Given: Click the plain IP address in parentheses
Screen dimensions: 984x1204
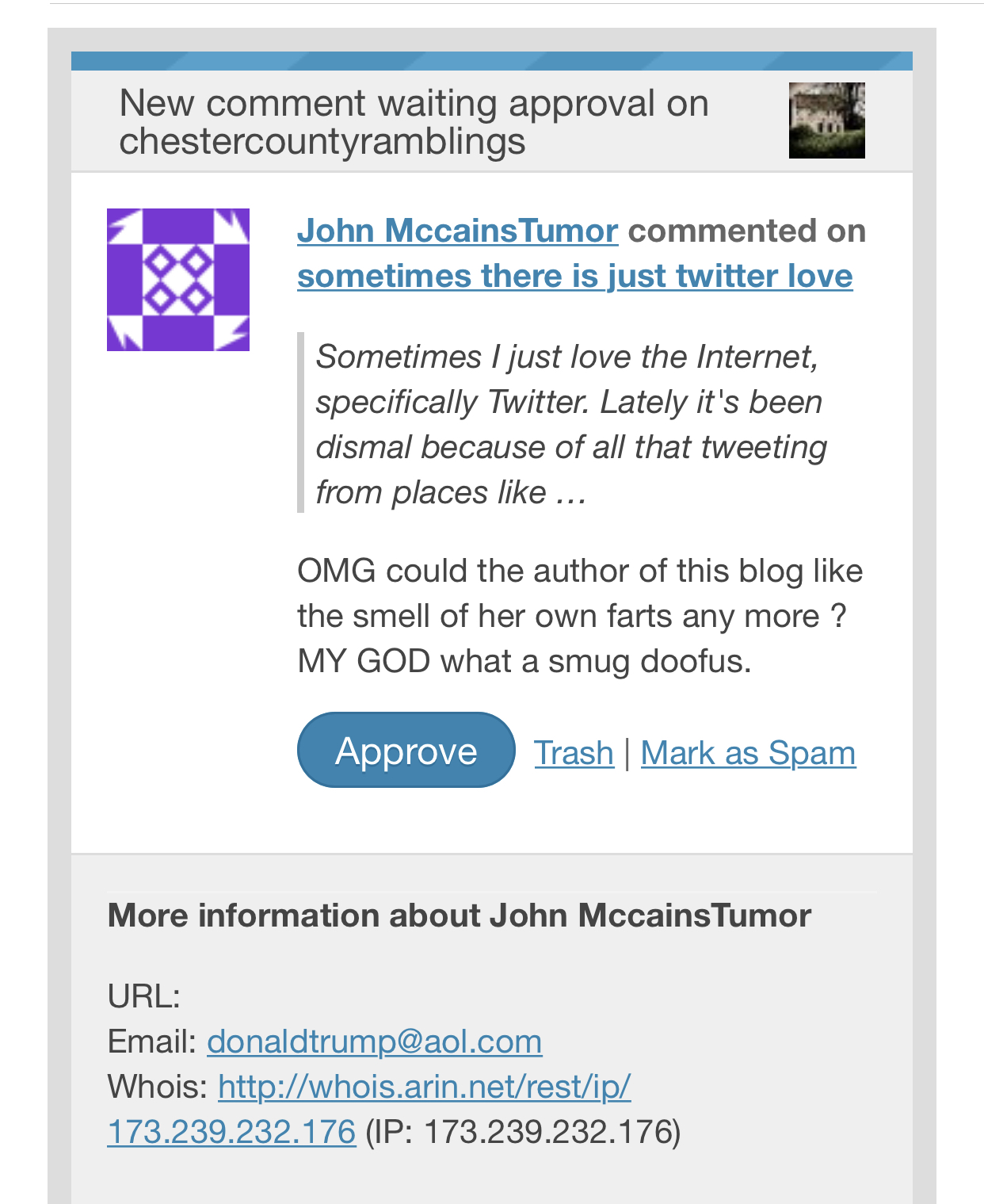Looking at the screenshot, I should (550, 1132).
